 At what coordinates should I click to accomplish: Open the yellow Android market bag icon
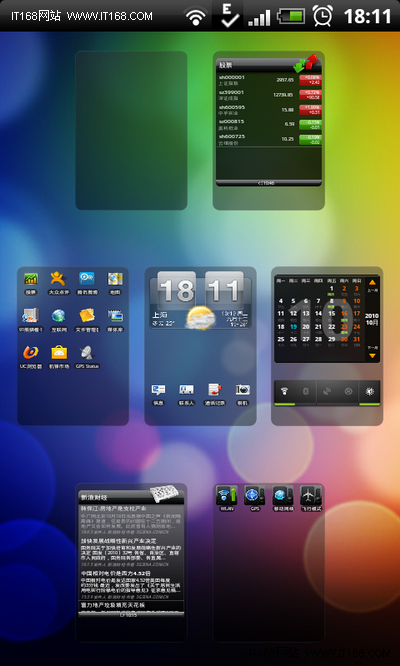coord(59,353)
